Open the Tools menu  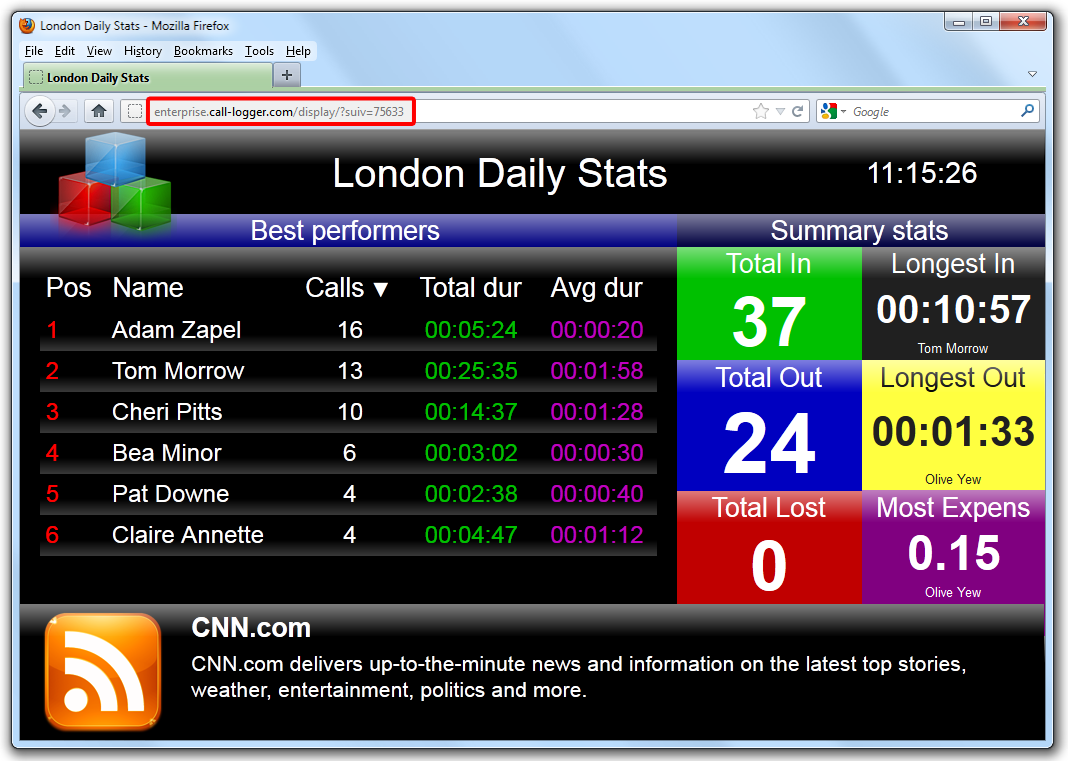coord(259,50)
